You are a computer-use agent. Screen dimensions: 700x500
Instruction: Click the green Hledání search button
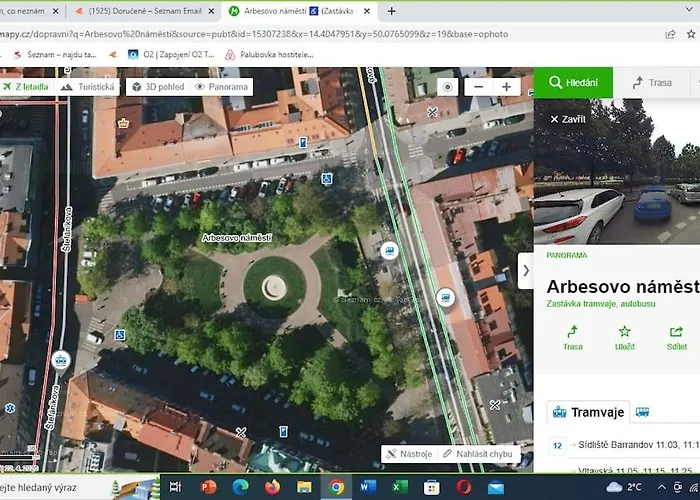573,82
